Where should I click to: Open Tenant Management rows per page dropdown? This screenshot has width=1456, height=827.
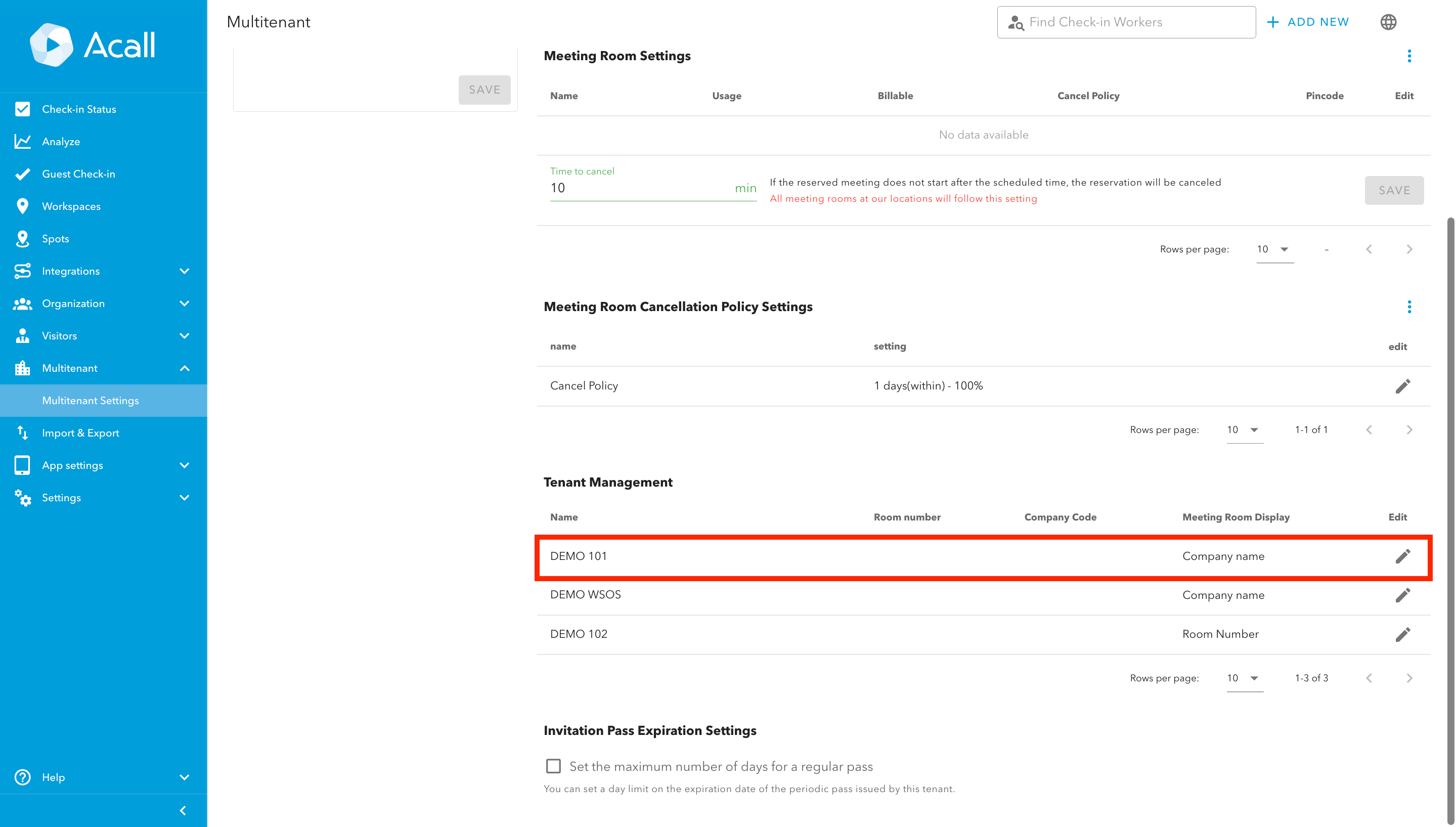point(1244,678)
